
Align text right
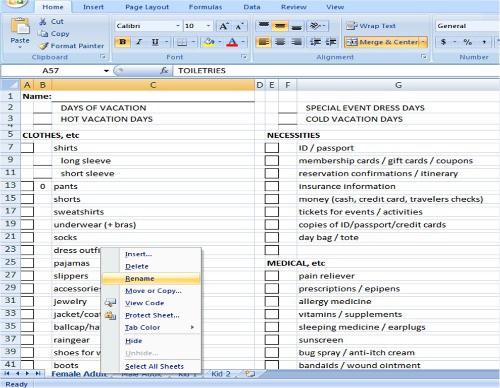(296, 42)
